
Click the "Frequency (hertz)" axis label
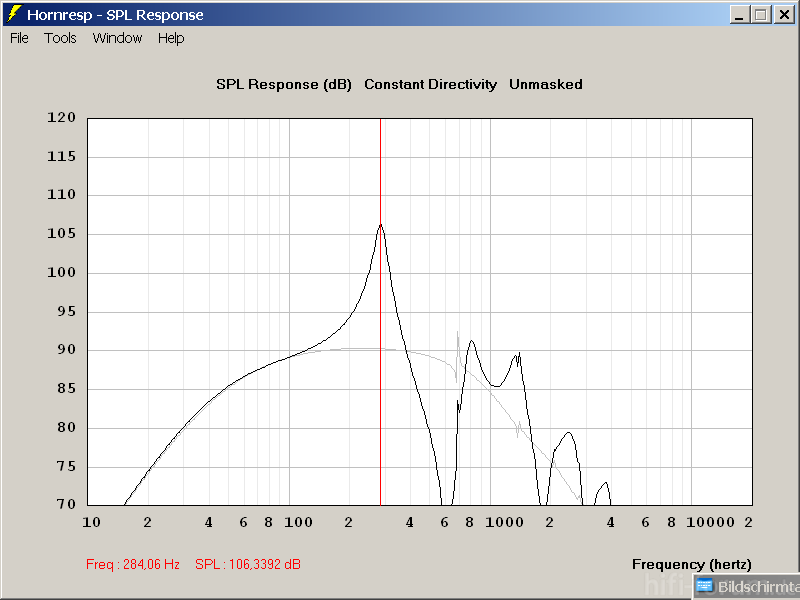[x=691, y=565]
